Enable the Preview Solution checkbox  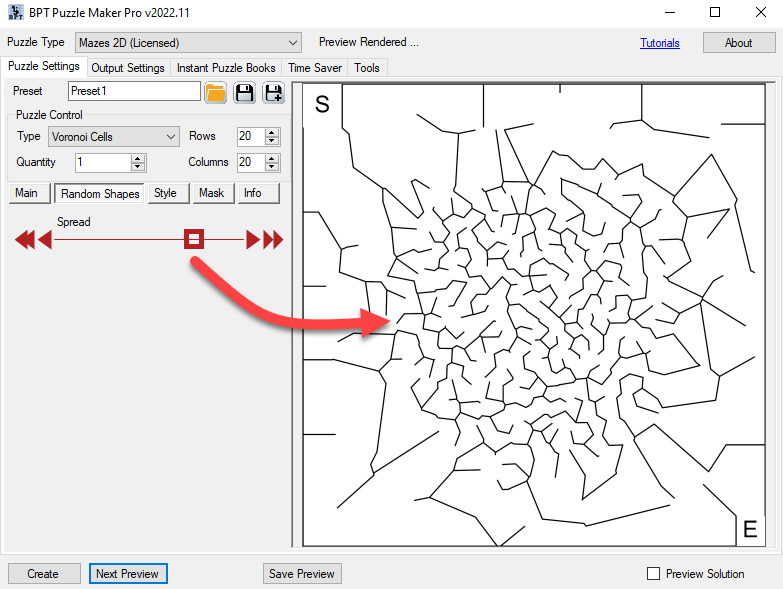click(654, 574)
